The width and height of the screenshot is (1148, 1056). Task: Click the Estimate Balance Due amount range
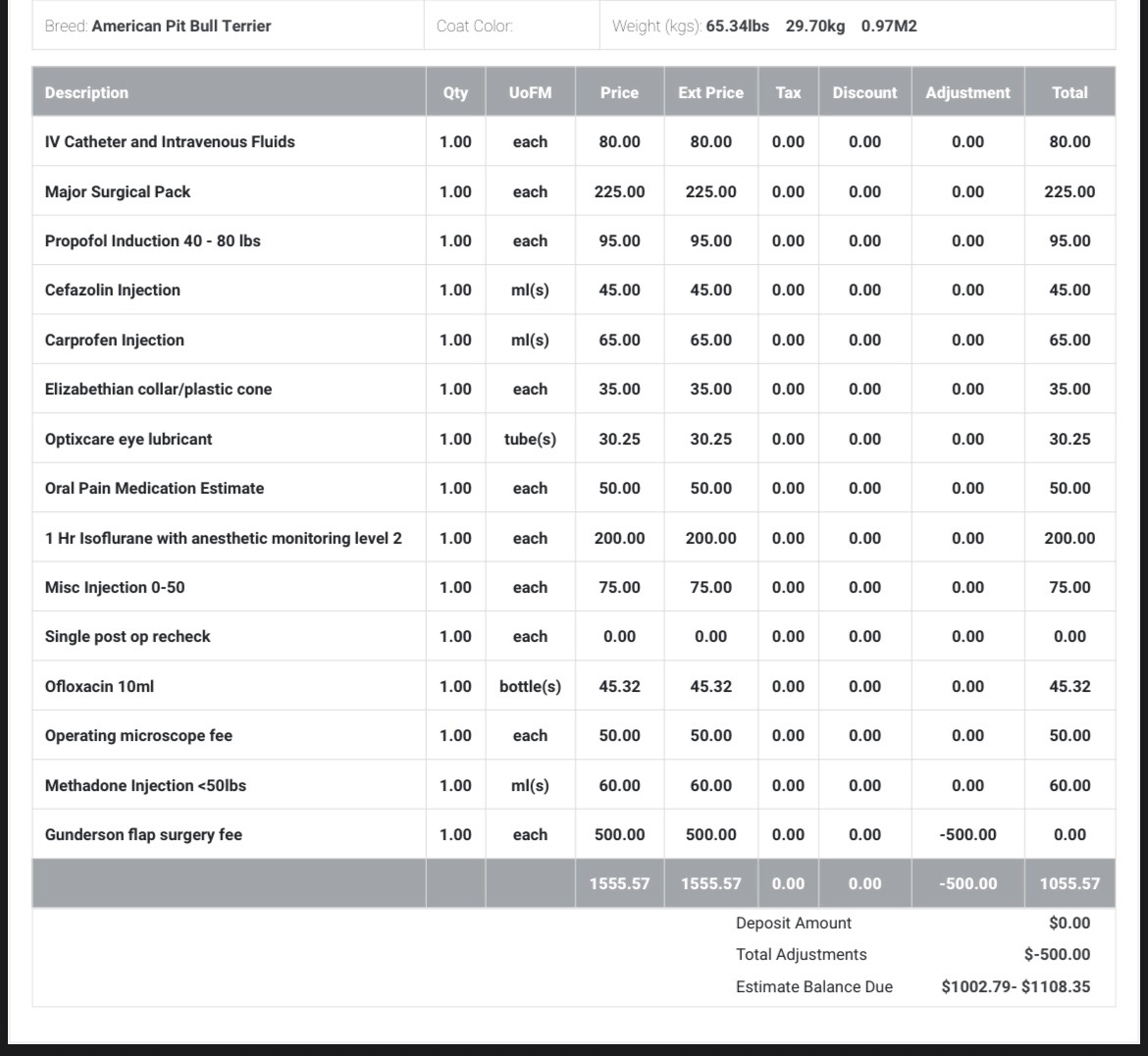1015,986
